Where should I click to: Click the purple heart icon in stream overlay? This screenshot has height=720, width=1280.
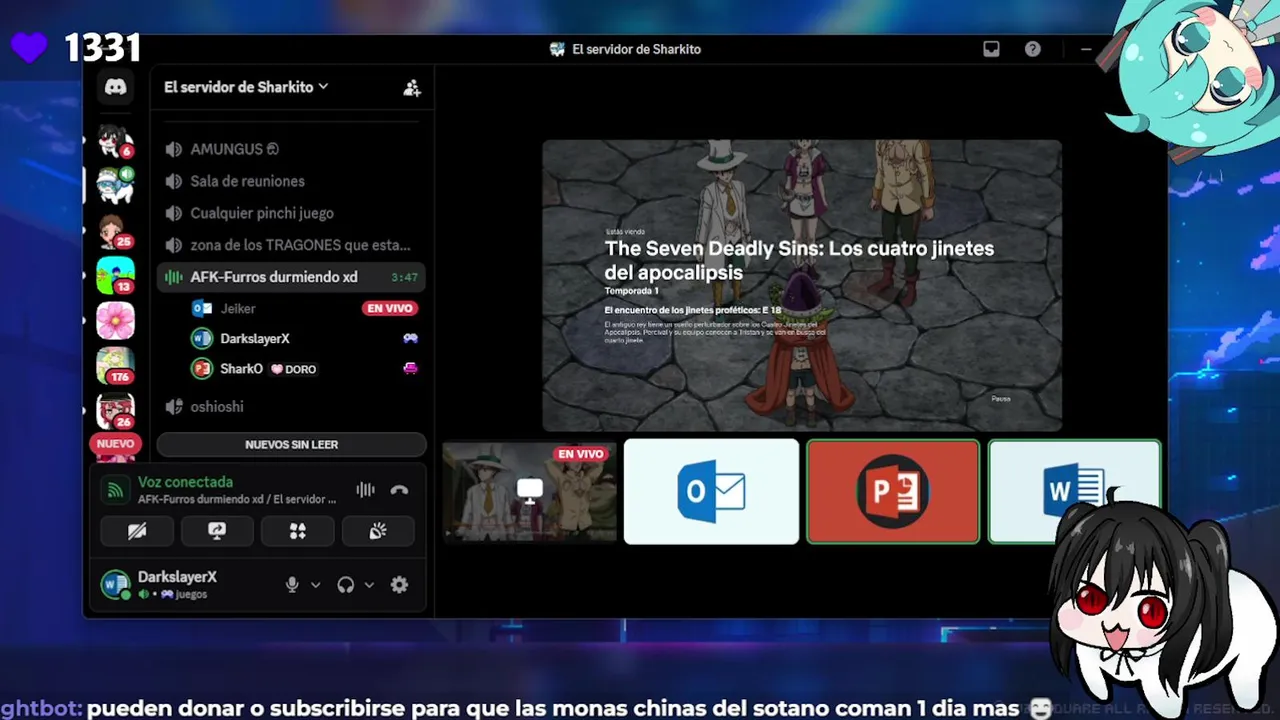pyautogui.click(x=29, y=47)
